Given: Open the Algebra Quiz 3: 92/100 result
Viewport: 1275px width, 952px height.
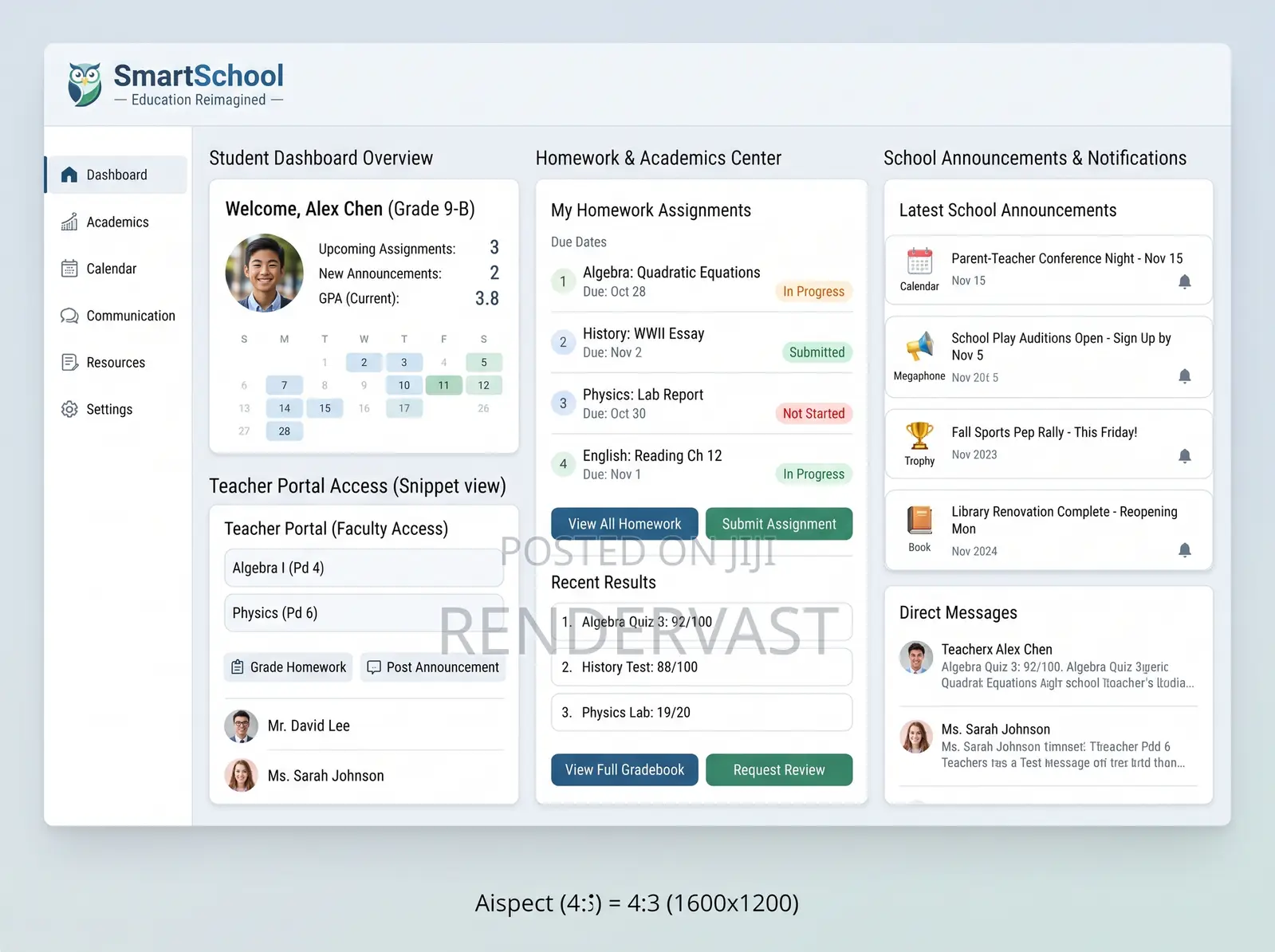Looking at the screenshot, I should [x=702, y=622].
